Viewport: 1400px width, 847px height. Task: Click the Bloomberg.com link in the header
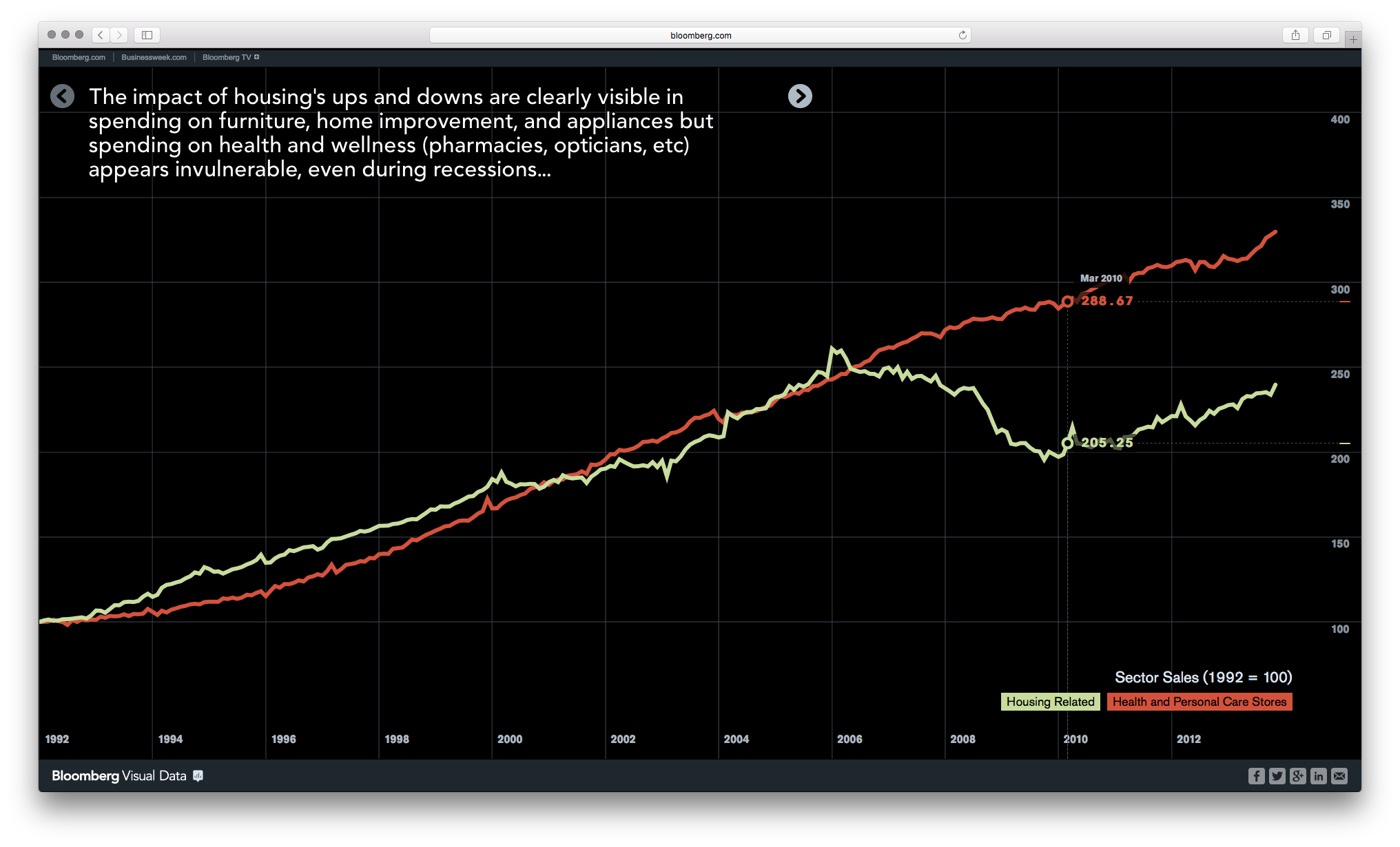[78, 57]
